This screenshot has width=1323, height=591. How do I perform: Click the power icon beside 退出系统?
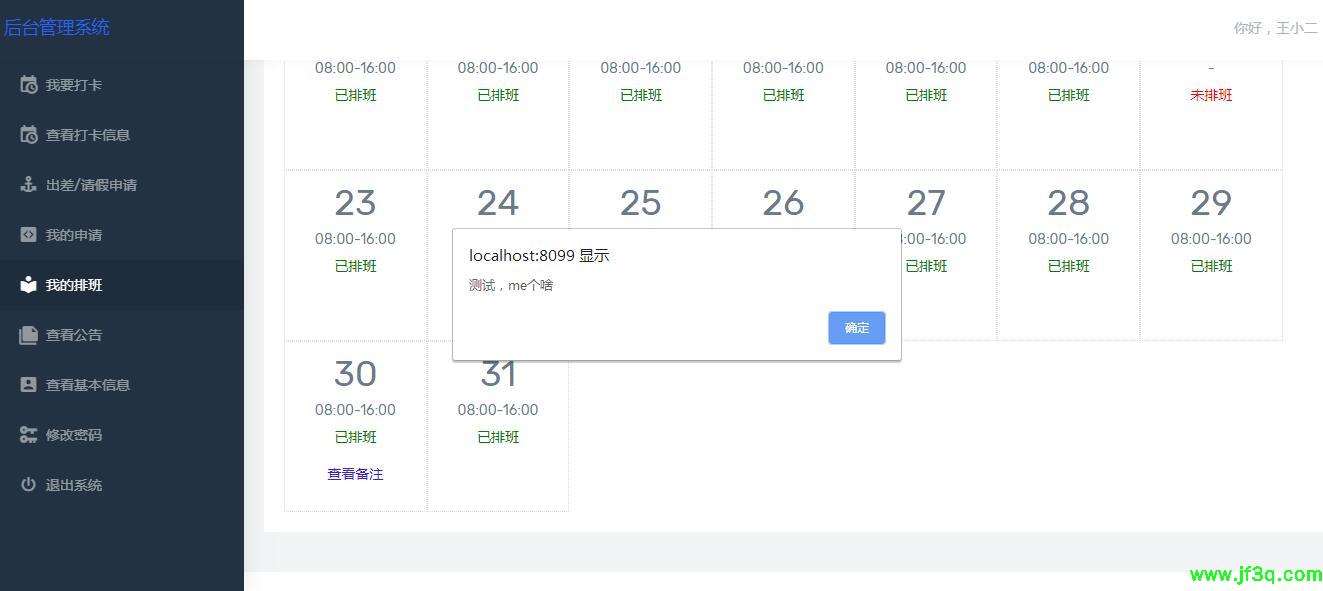[x=29, y=485]
